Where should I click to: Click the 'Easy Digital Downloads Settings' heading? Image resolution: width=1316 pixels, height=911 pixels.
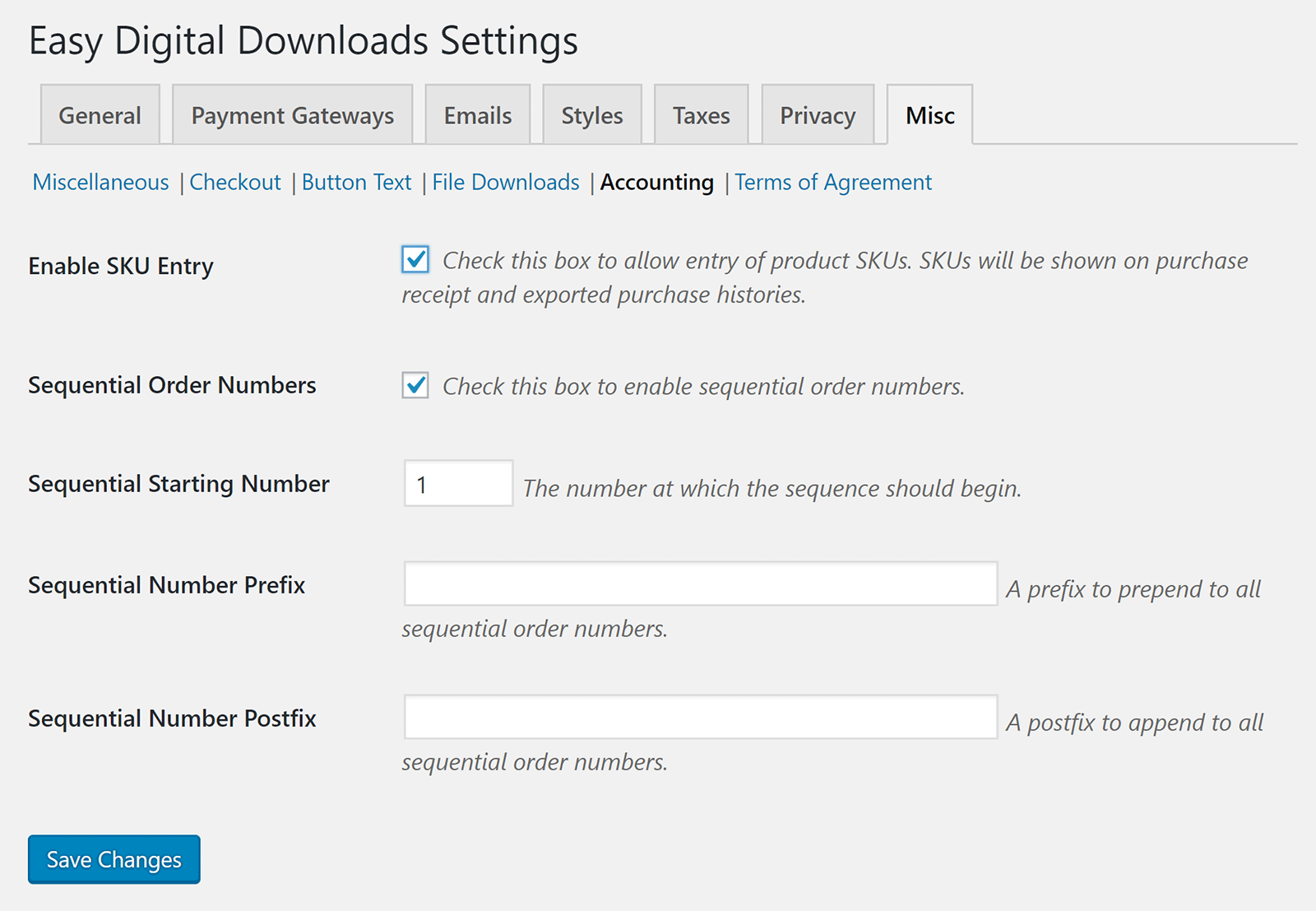click(x=304, y=41)
